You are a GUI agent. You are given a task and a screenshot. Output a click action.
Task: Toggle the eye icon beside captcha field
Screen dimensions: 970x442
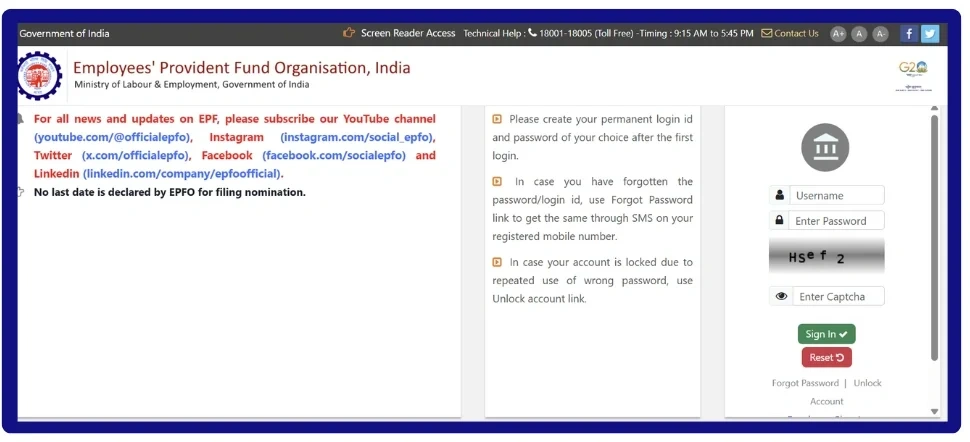tap(781, 296)
